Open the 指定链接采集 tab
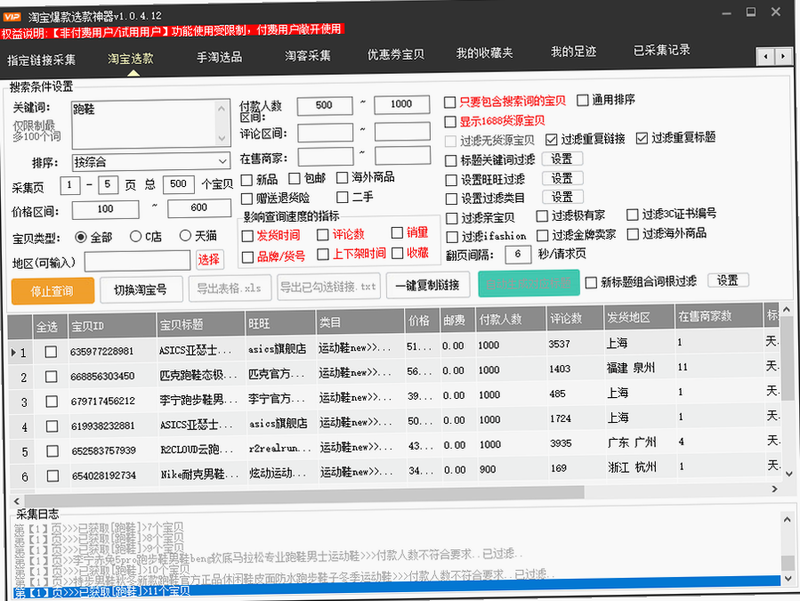 (x=41, y=60)
